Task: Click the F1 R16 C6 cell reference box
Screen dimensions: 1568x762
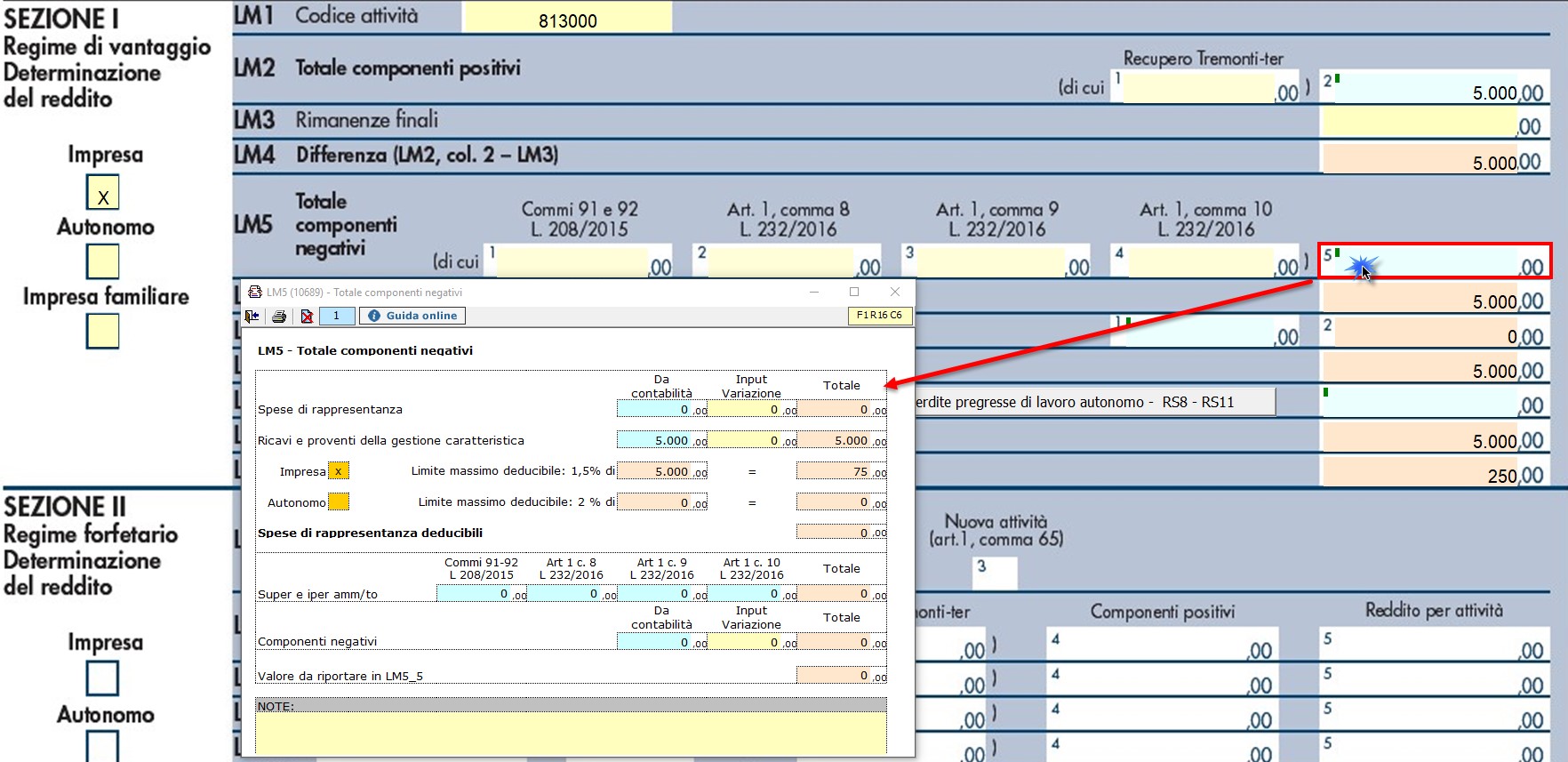Action: click(x=879, y=316)
